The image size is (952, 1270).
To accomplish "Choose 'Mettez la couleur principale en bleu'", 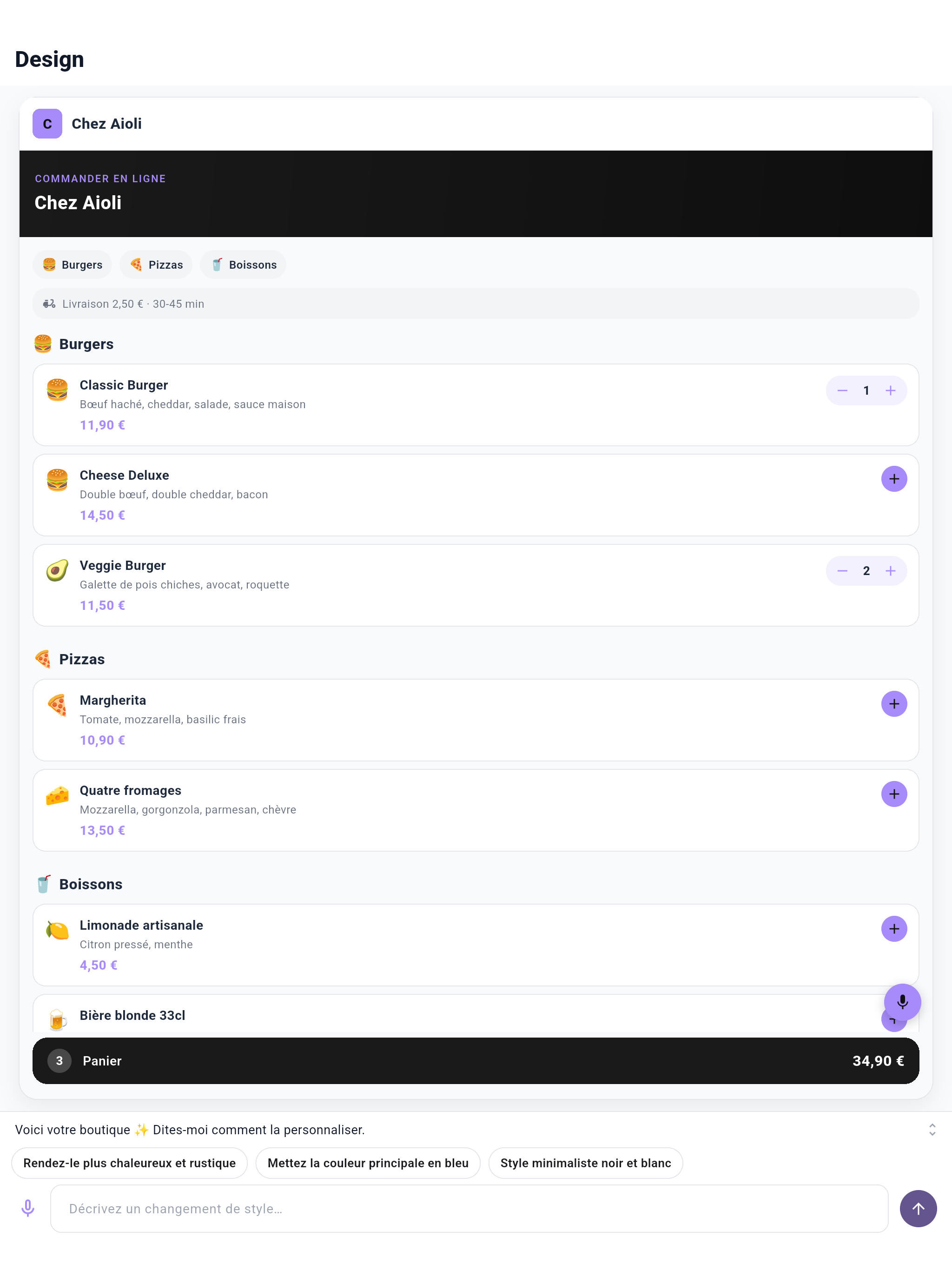I will tap(368, 1163).
